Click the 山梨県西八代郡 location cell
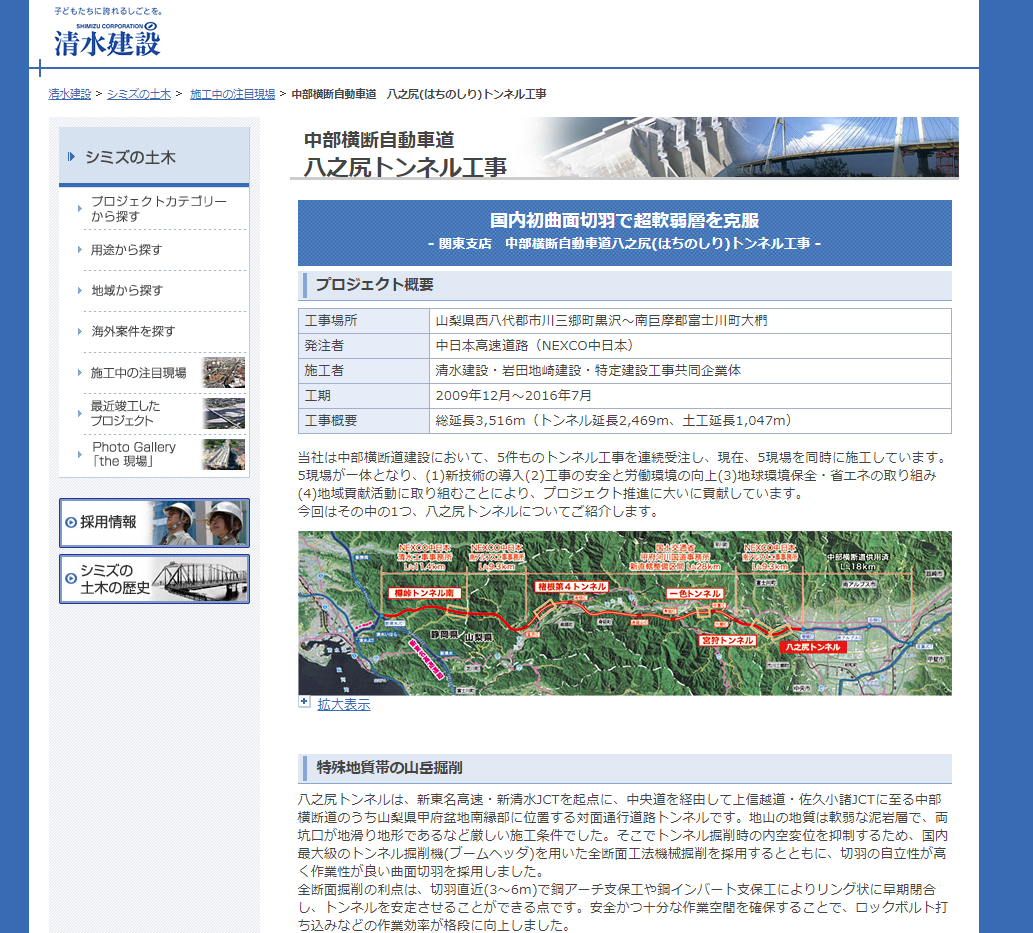The width and height of the screenshot is (1033, 933). (x=690, y=321)
